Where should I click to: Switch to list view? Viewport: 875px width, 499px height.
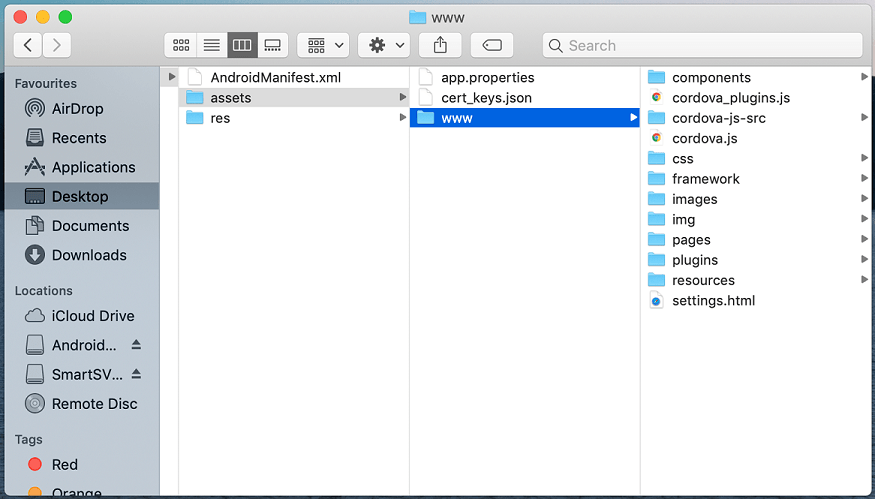211,45
